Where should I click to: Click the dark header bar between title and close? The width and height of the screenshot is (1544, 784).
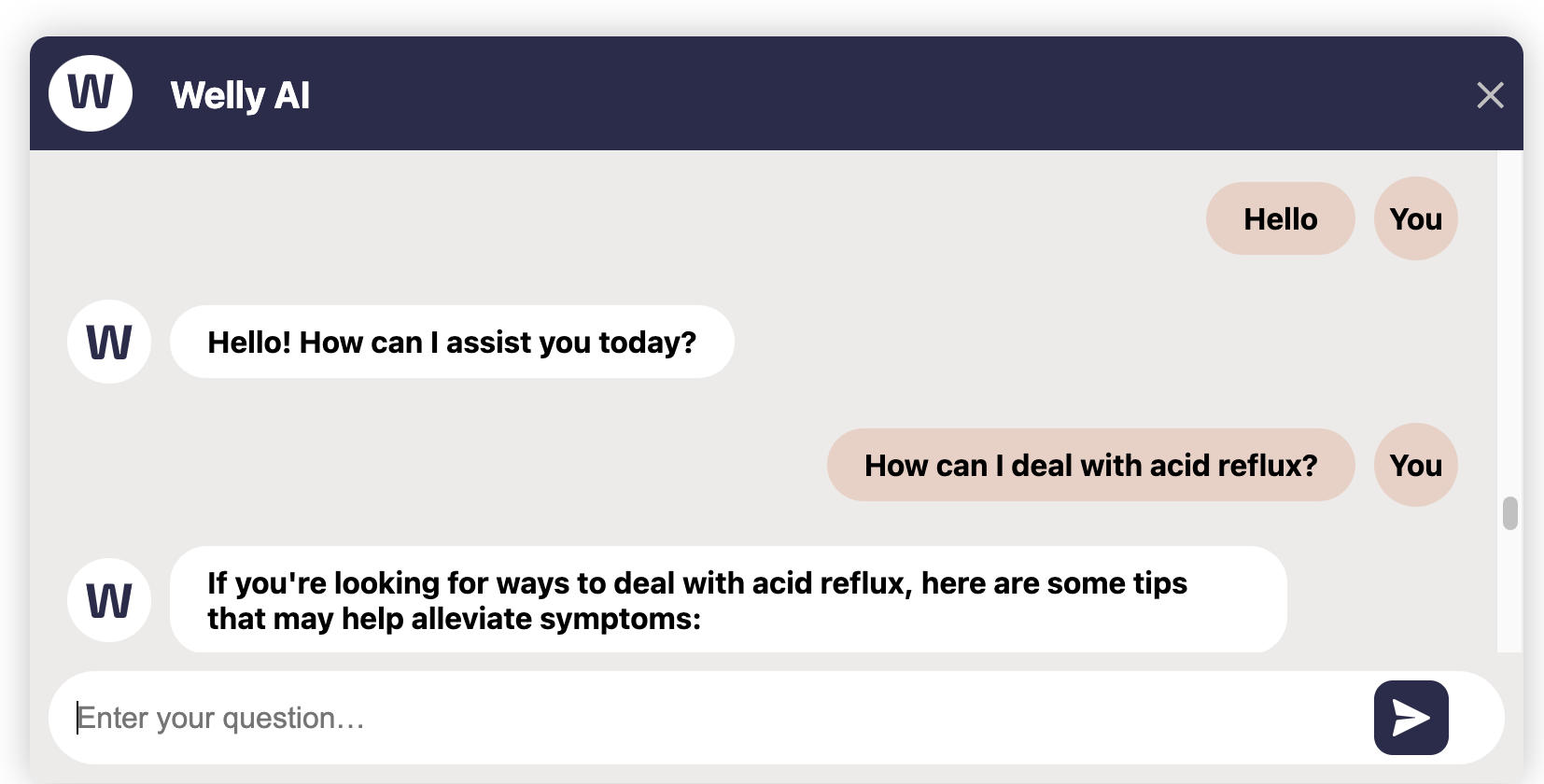(x=887, y=95)
